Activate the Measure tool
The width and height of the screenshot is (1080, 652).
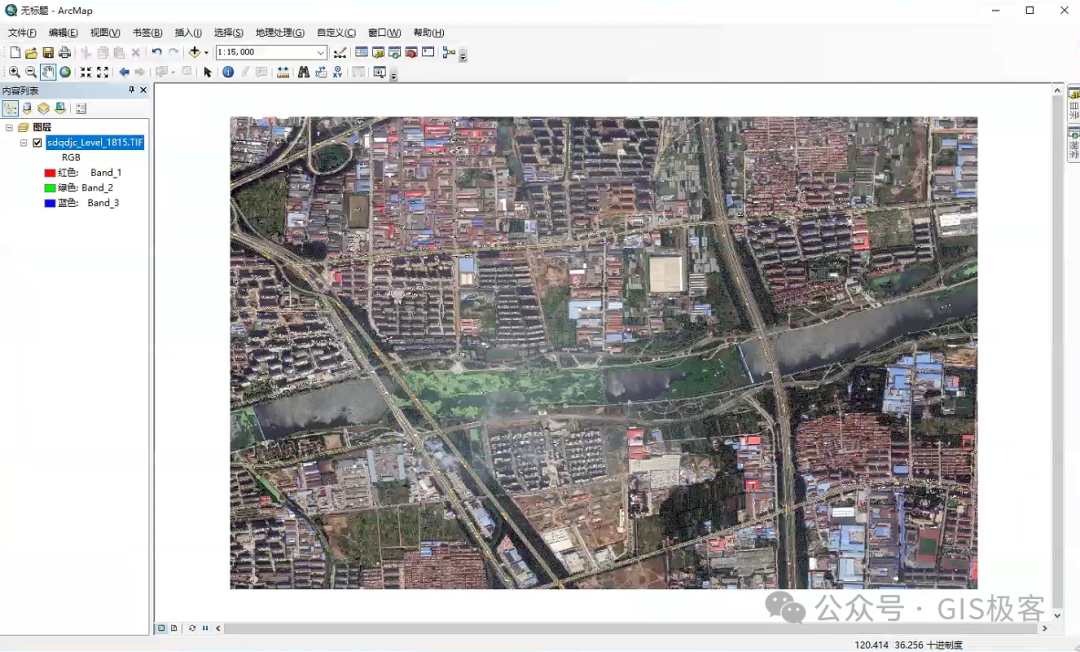tap(282, 72)
